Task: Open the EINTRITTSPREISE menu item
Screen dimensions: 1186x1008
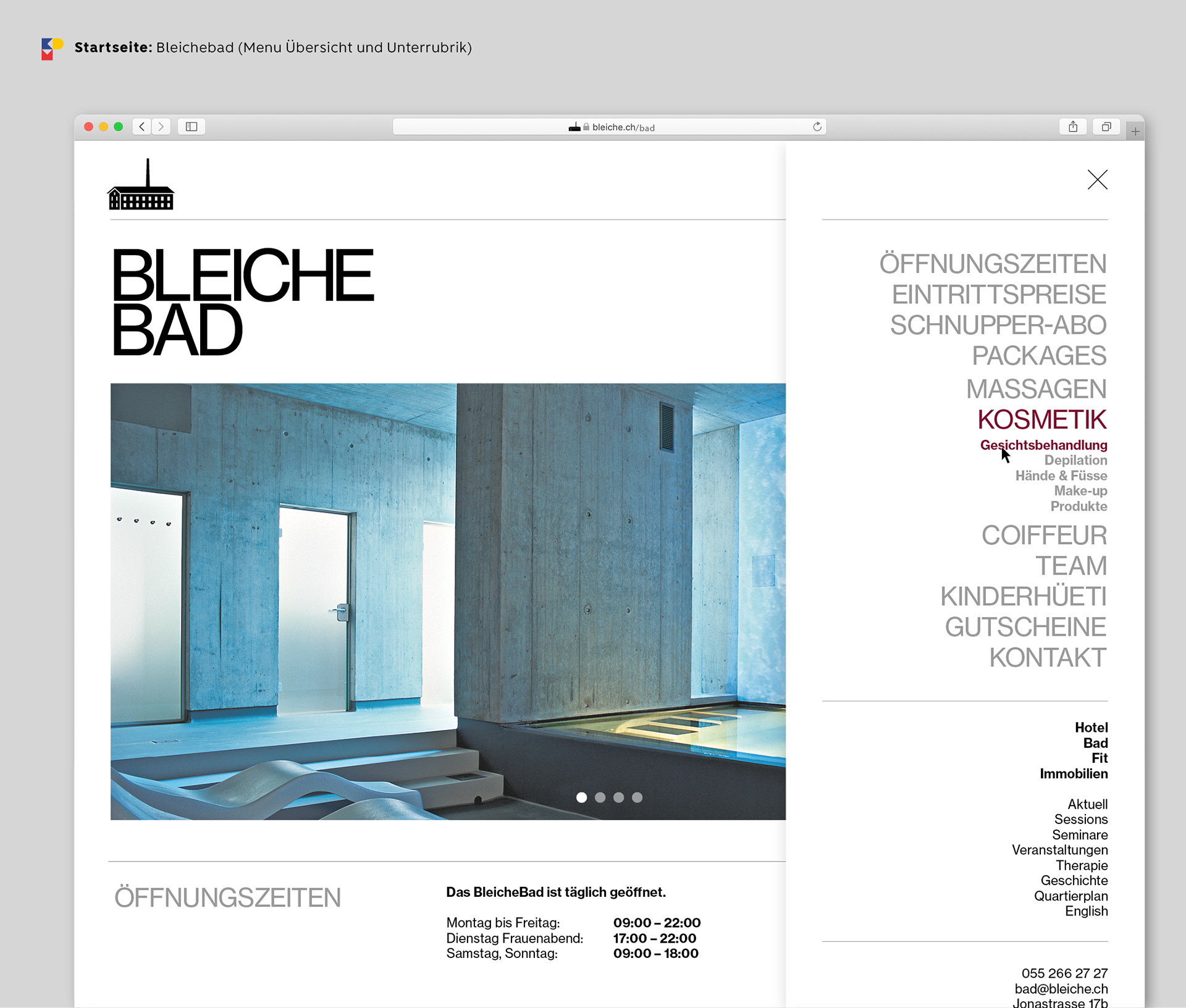Action: [998, 295]
